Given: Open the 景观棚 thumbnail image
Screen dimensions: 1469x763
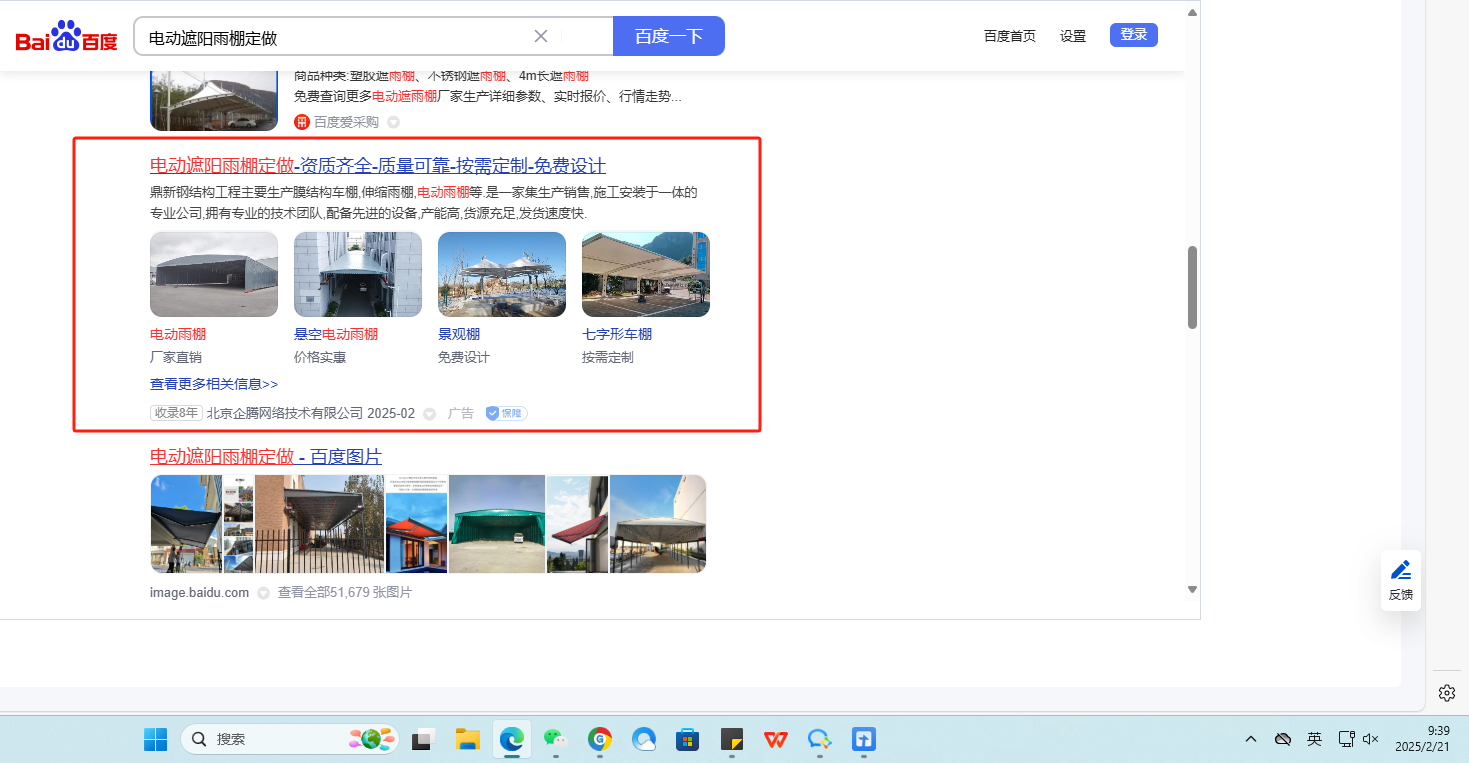Looking at the screenshot, I should point(502,274).
